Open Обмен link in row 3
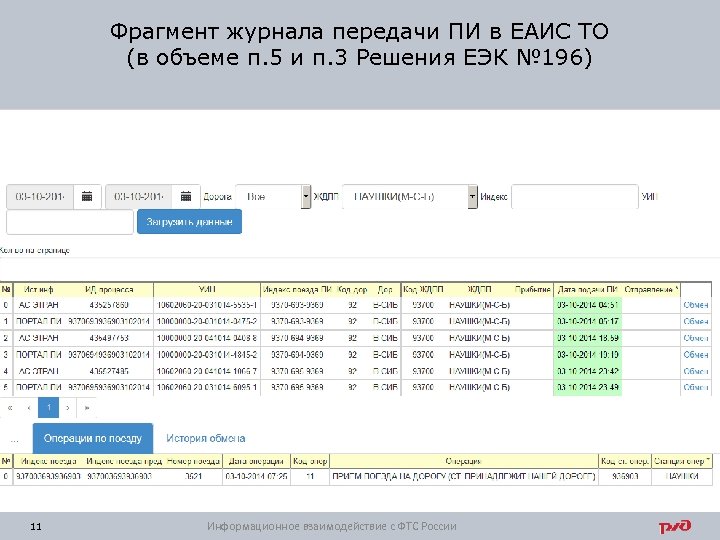This screenshot has height=540, width=720. [x=695, y=354]
